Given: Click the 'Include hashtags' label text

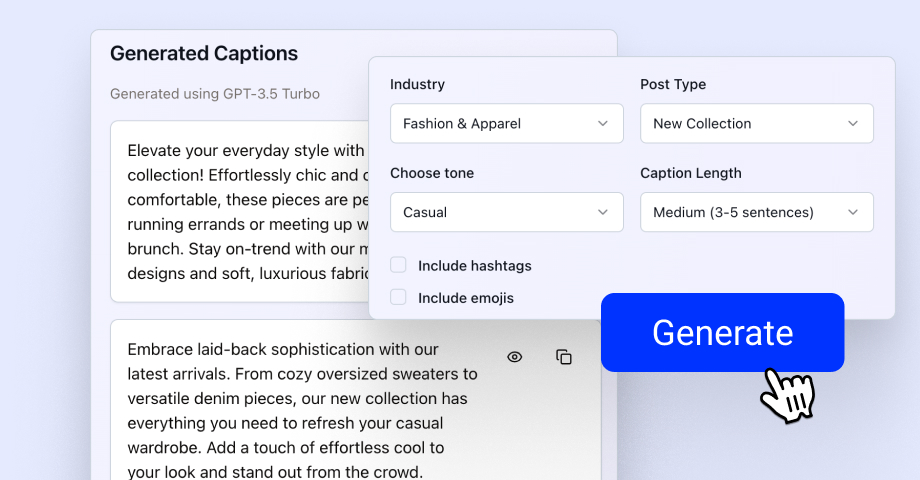Looking at the screenshot, I should (x=474, y=266).
